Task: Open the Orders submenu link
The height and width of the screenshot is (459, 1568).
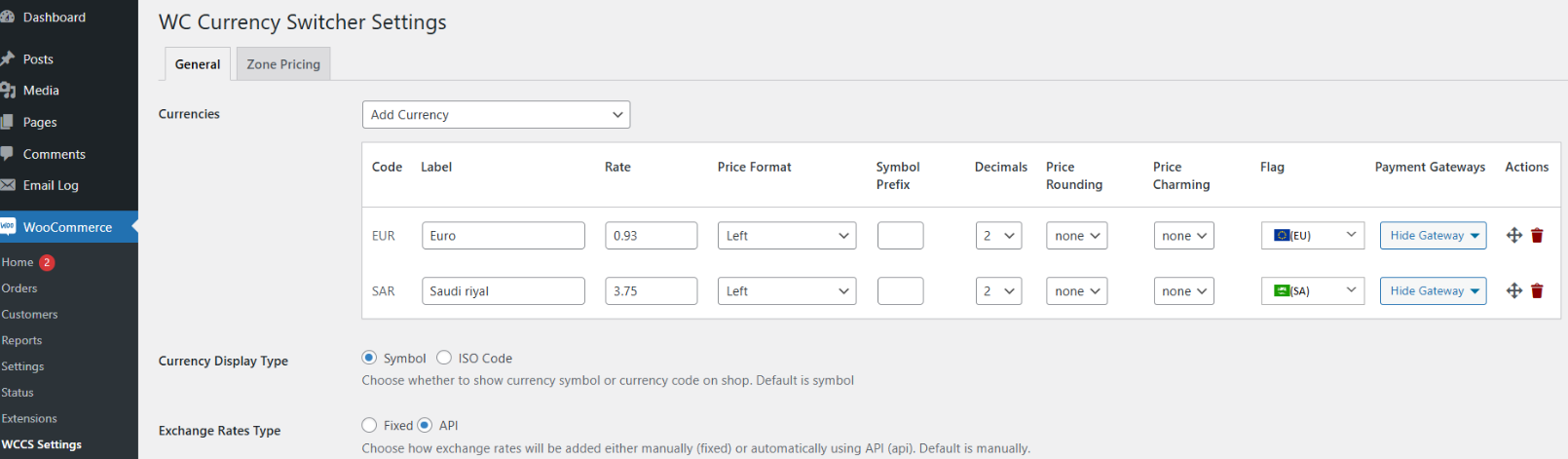Action: [x=19, y=288]
